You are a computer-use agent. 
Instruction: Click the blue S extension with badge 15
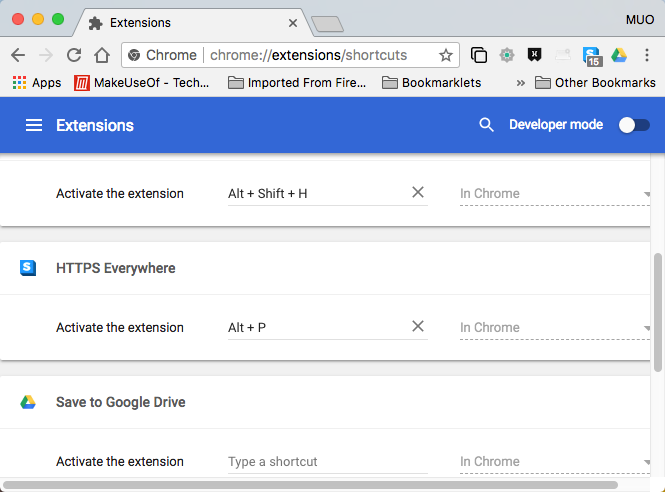coord(592,56)
